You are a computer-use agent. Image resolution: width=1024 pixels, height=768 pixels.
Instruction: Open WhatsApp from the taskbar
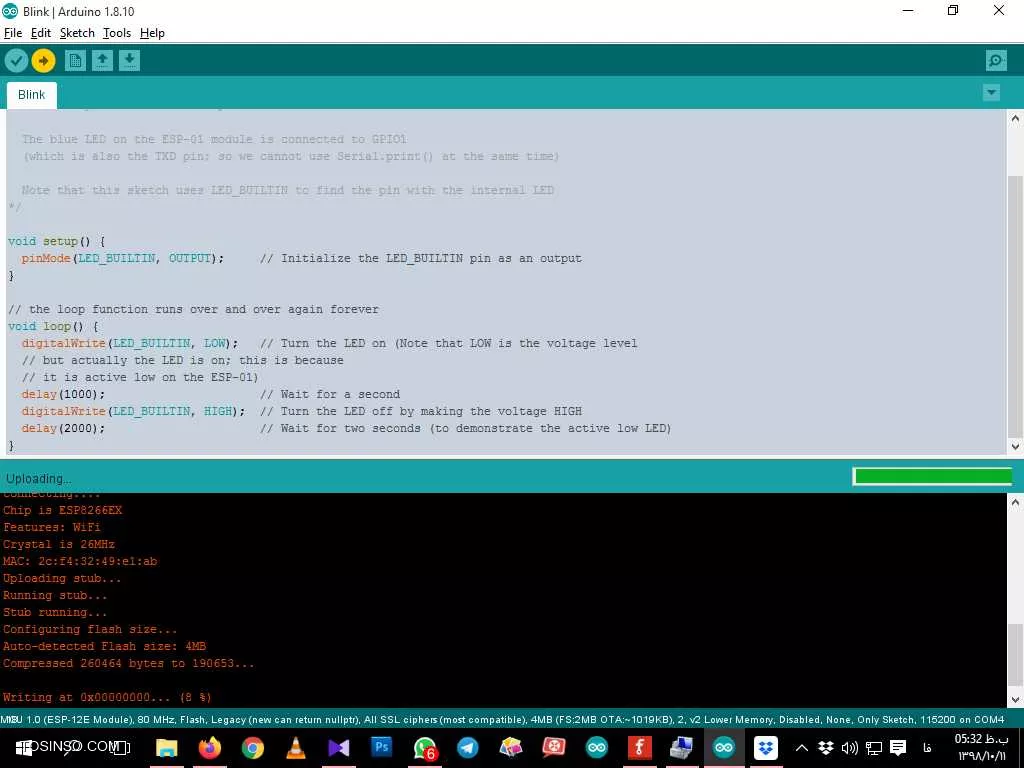(424, 748)
